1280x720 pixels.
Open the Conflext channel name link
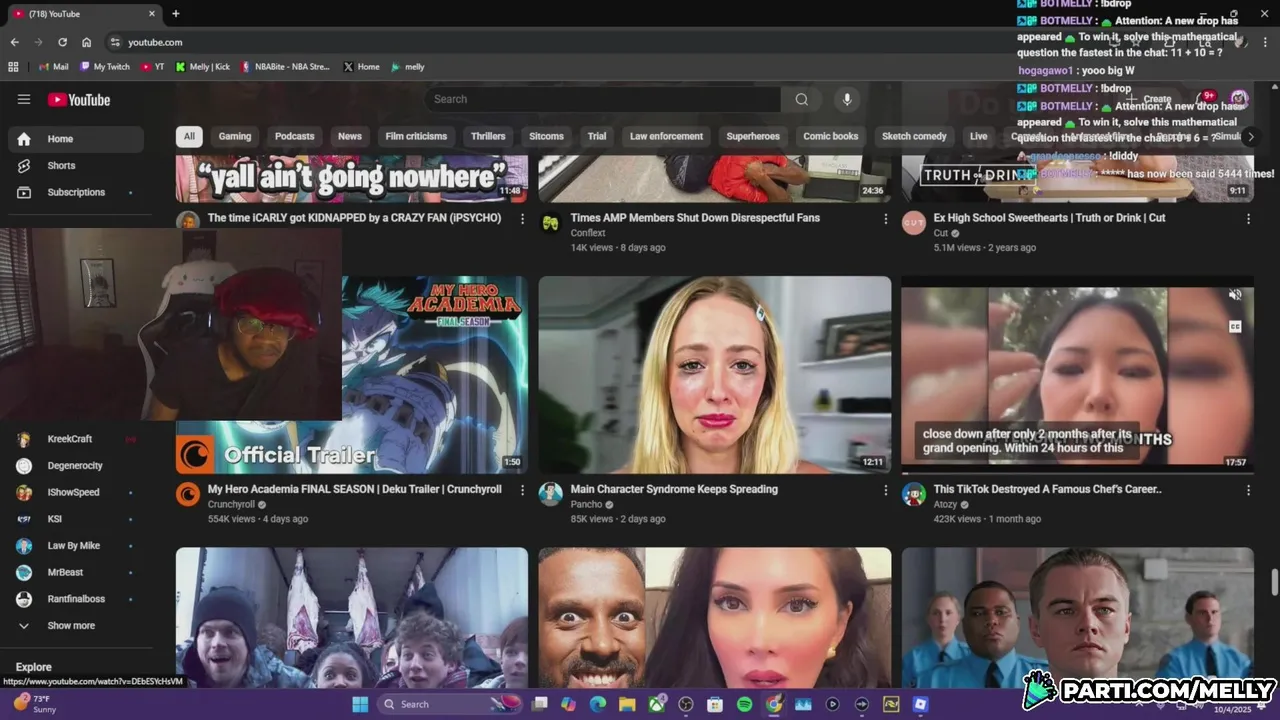pos(588,233)
